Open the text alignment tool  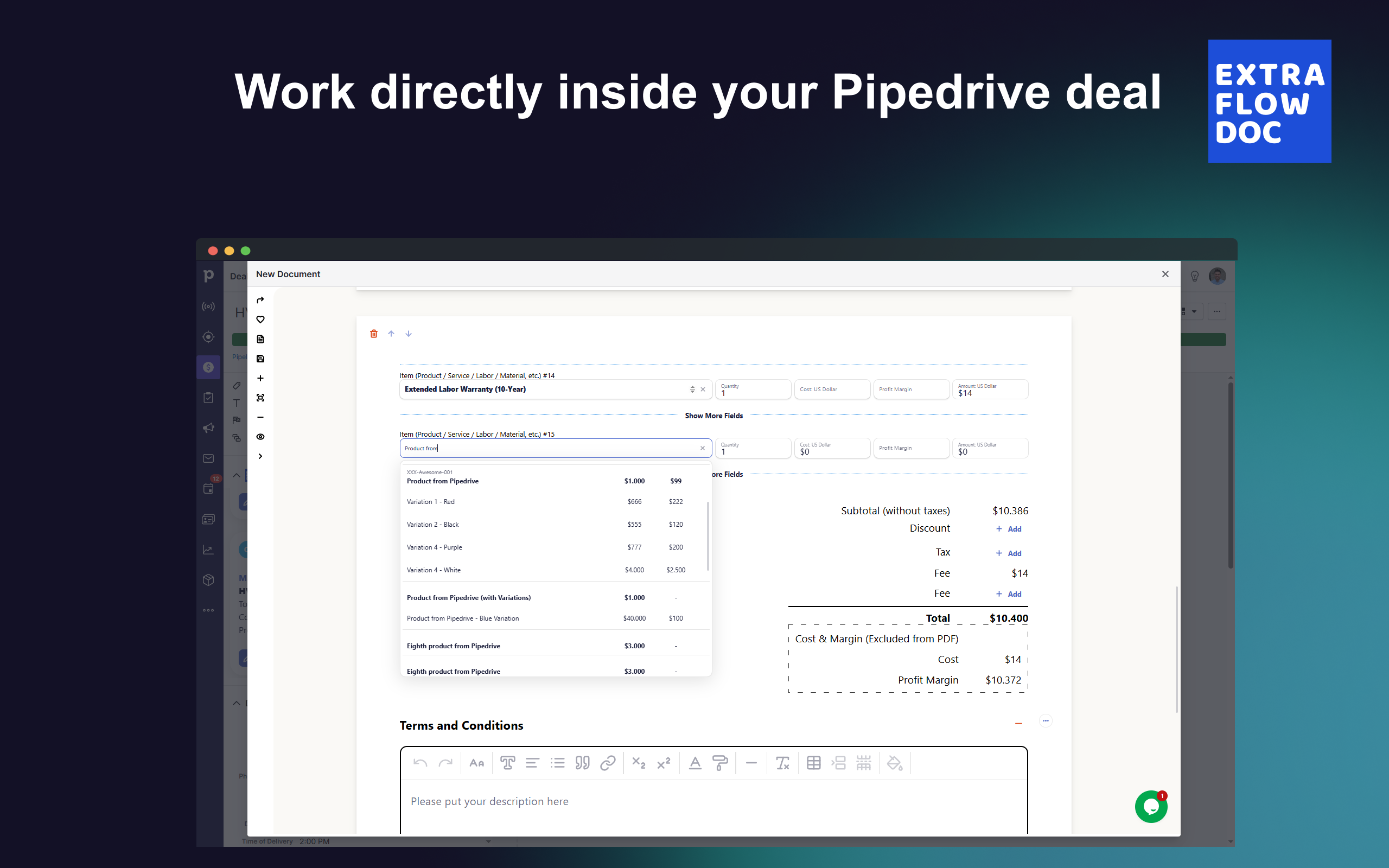click(x=533, y=763)
